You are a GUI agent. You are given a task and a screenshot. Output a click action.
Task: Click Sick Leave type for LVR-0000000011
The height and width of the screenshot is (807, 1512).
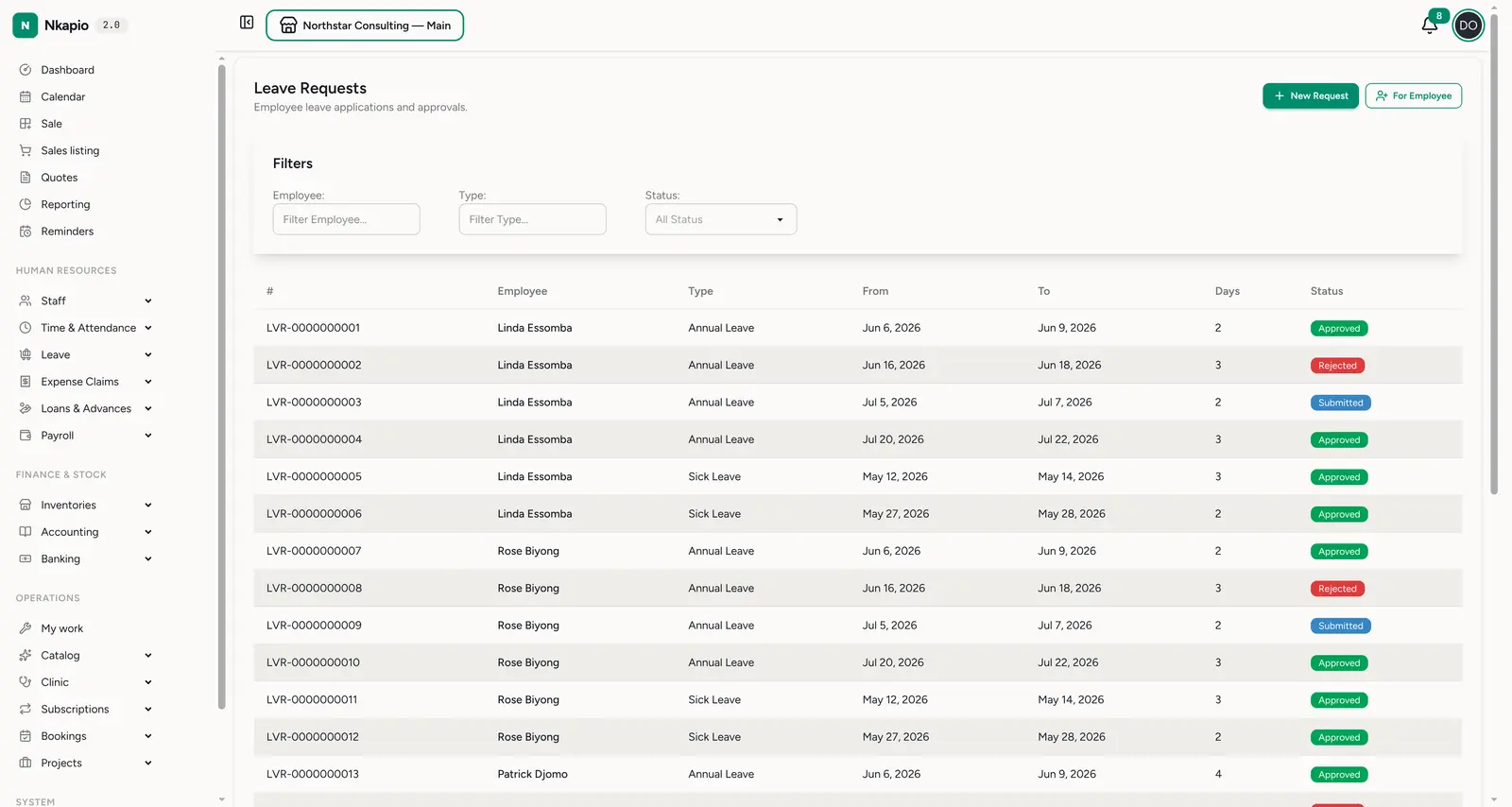click(713, 700)
